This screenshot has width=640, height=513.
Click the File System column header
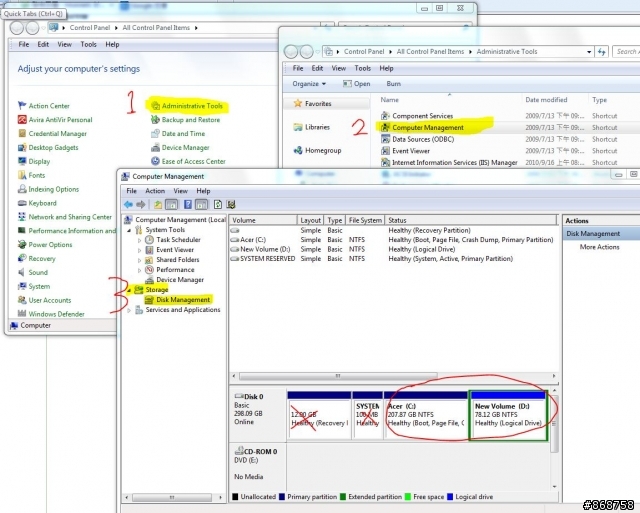tap(365, 220)
